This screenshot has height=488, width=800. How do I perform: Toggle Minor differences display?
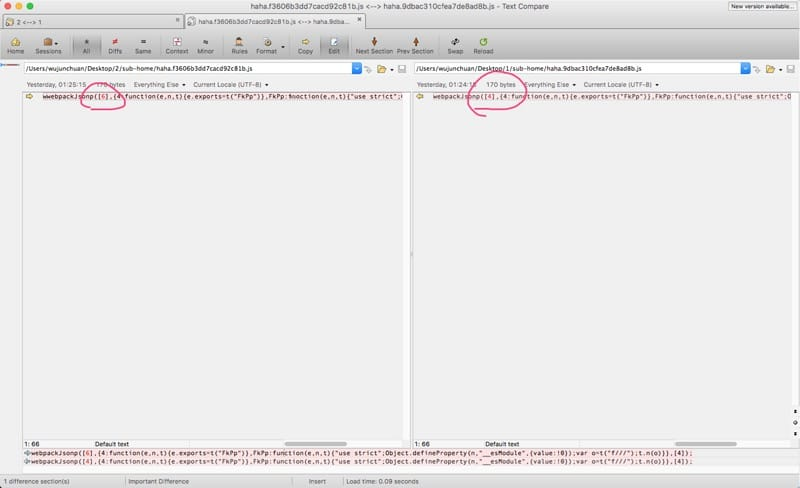tap(205, 45)
